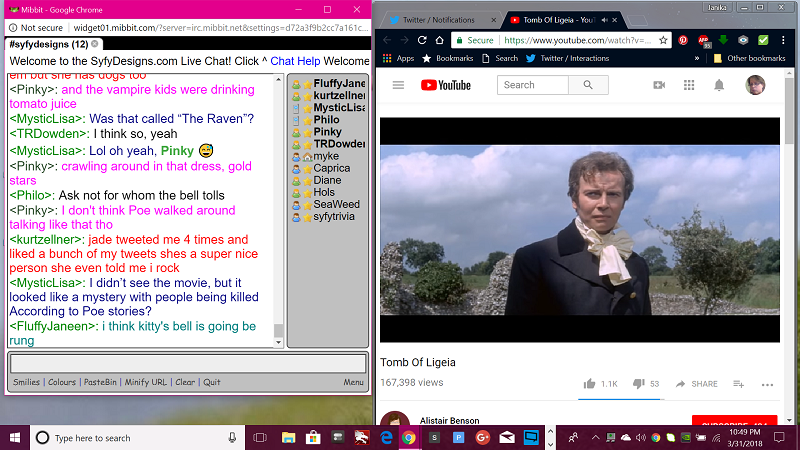Image resolution: width=800 pixels, height=450 pixels.
Task: Reload the YouTube page
Action: coord(422,40)
